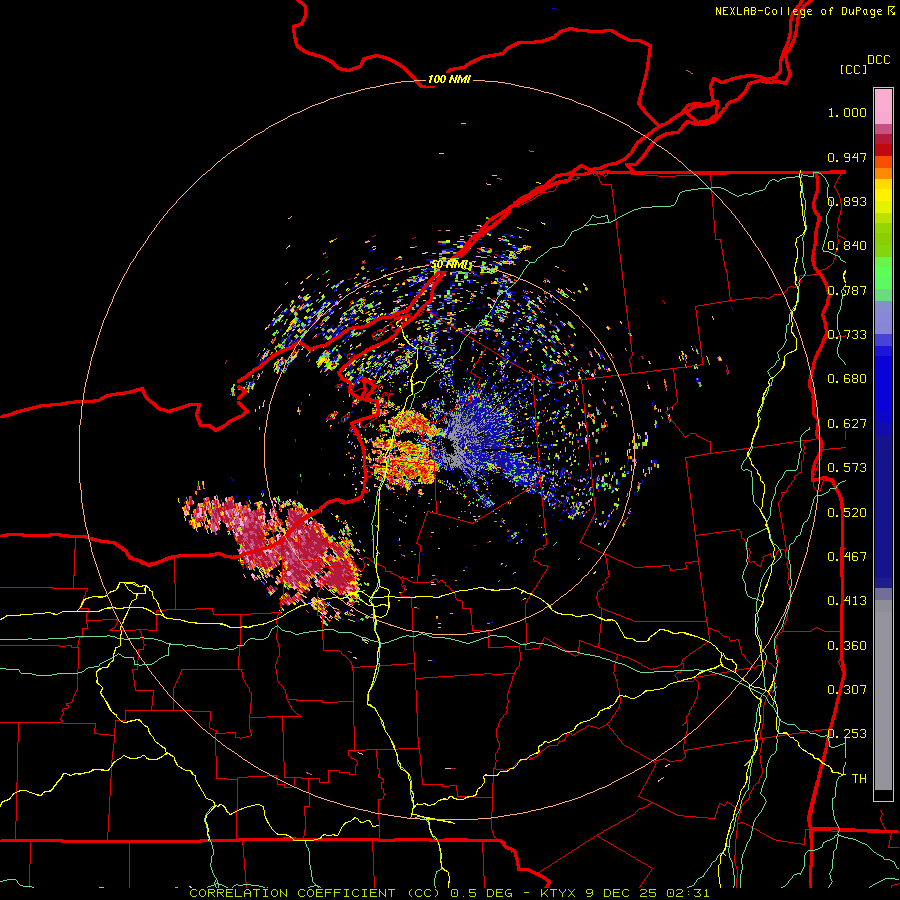Viewport: 900px width, 900px height.
Task: Select the 0.413 legend value
Action: tap(847, 601)
